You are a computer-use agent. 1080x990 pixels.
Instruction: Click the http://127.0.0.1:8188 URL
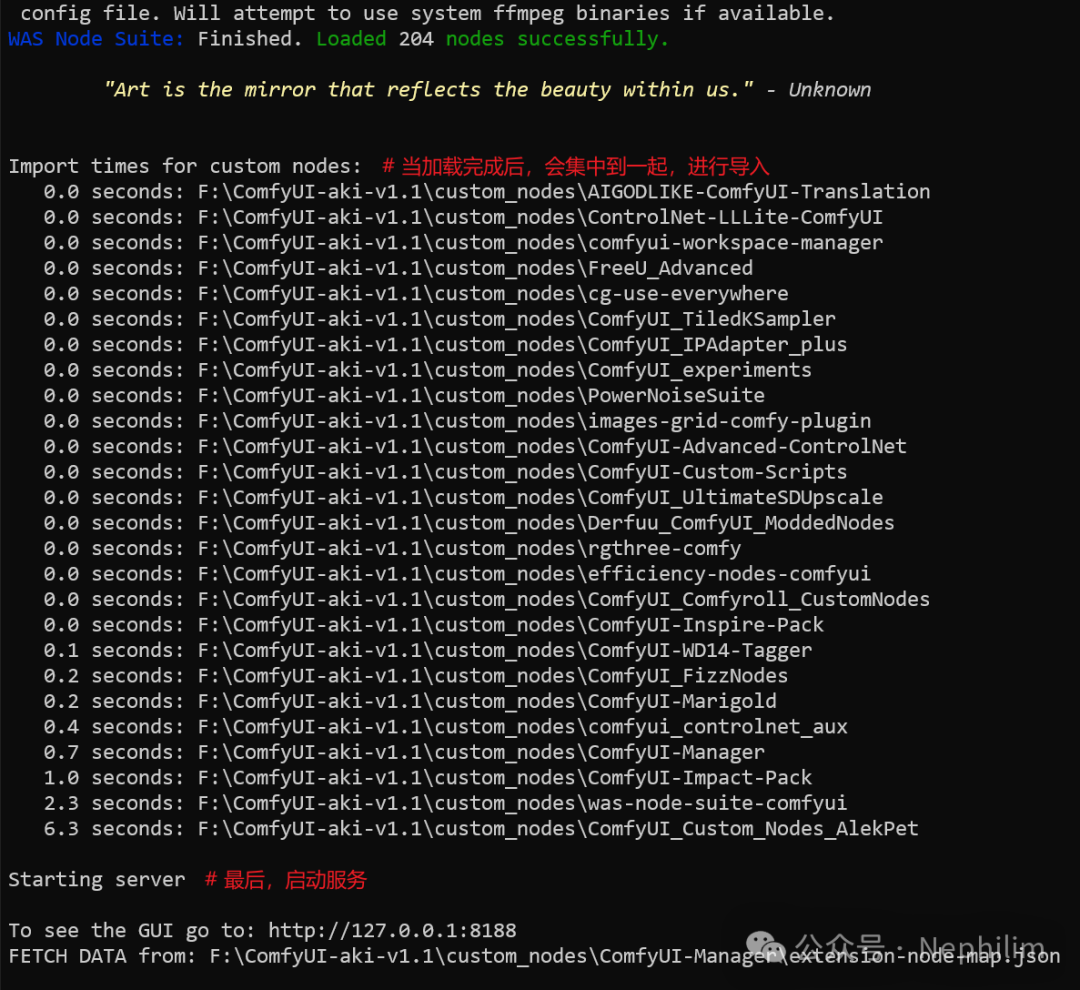point(392,930)
